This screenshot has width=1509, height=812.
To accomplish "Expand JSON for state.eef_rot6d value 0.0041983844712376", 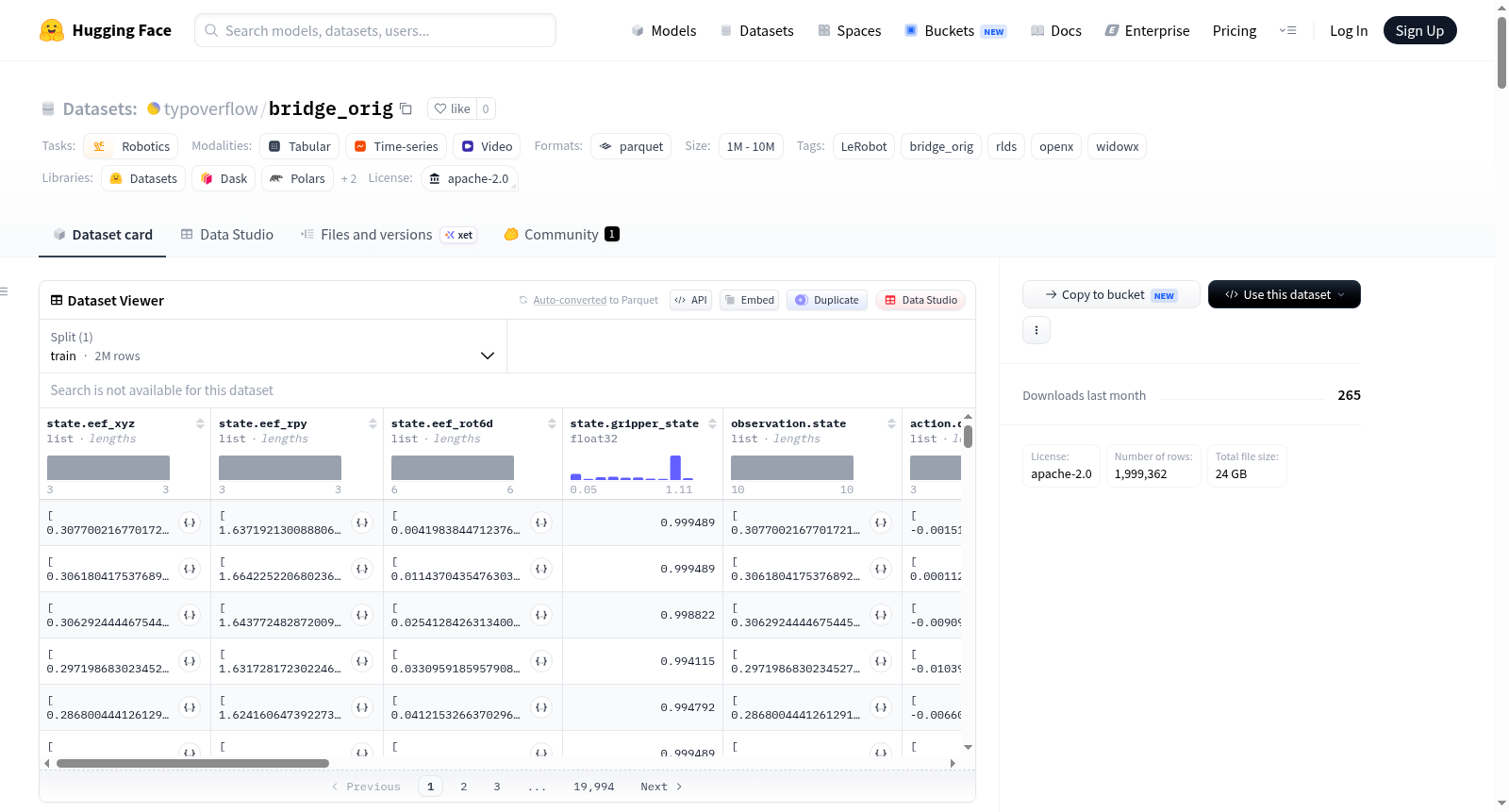I will [x=541, y=522].
